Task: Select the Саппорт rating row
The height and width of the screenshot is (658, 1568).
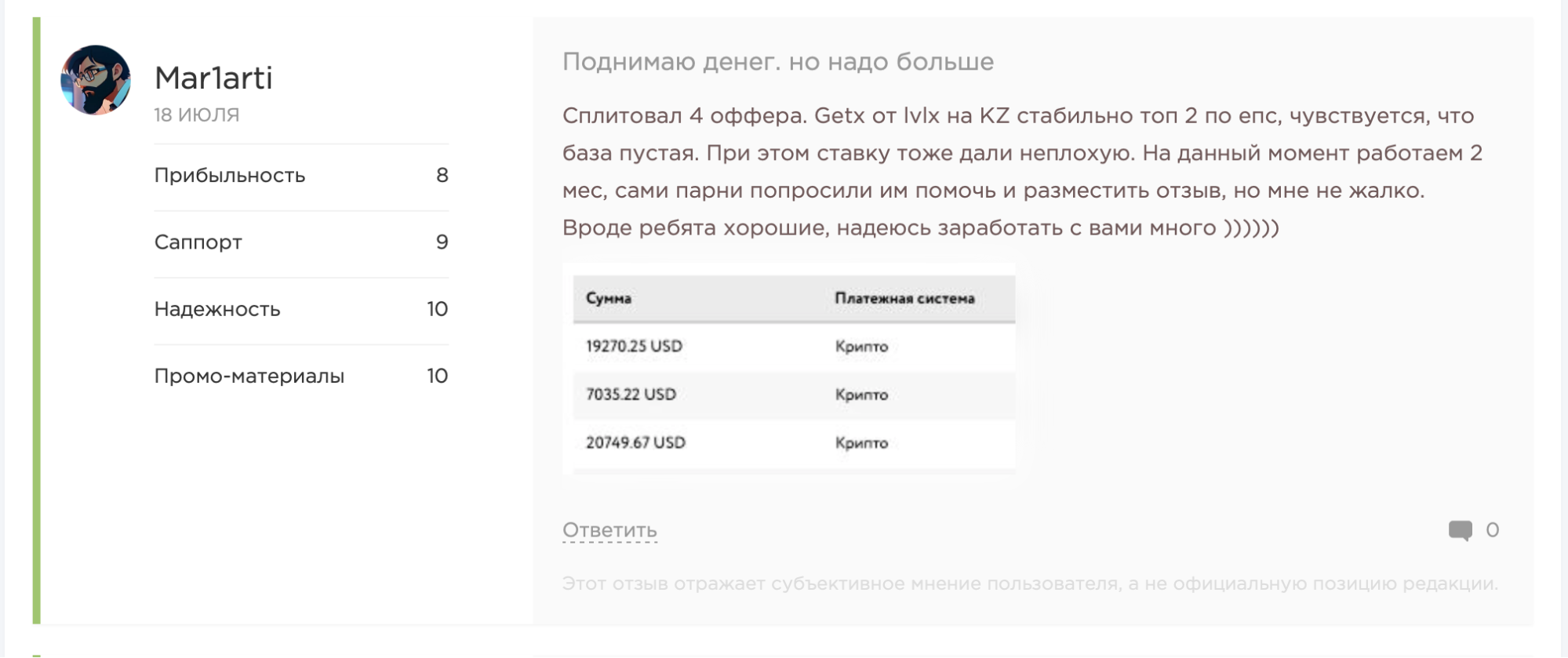Action: pyautogui.click(x=301, y=242)
